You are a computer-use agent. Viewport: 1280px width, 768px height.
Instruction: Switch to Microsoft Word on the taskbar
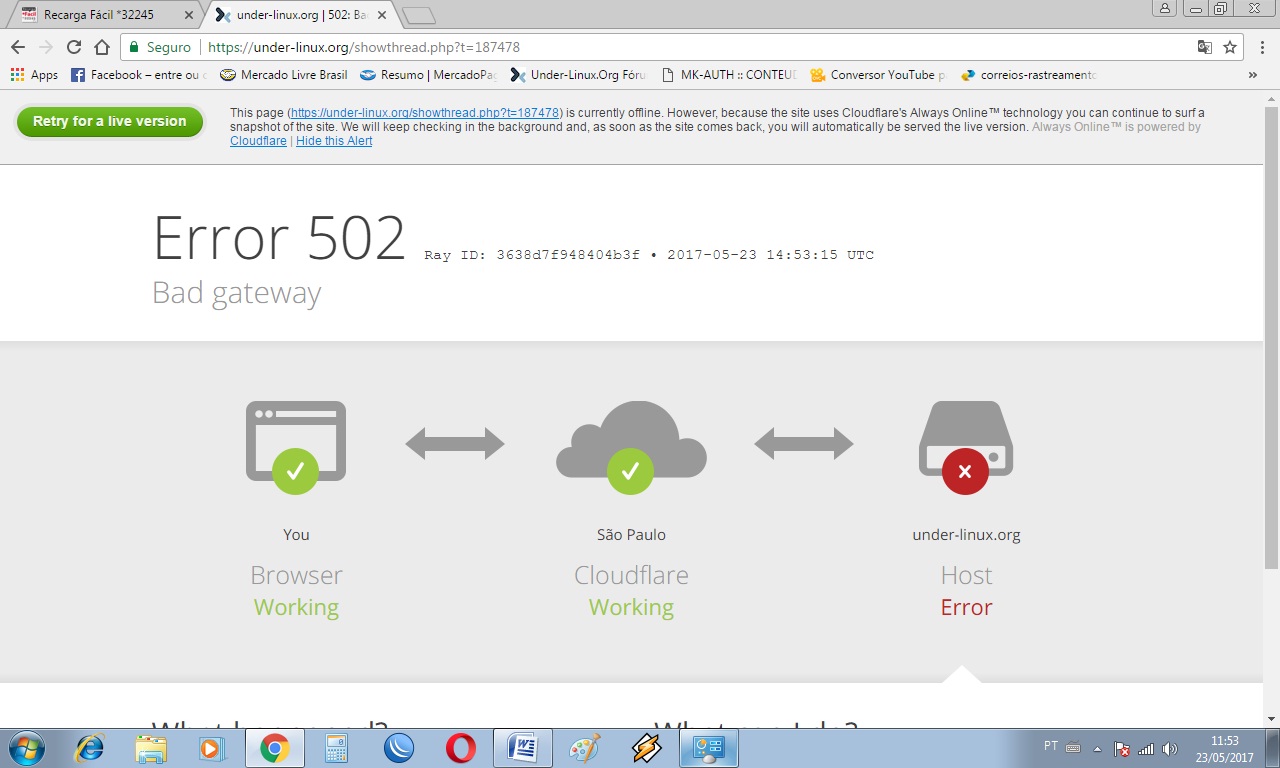pos(523,748)
